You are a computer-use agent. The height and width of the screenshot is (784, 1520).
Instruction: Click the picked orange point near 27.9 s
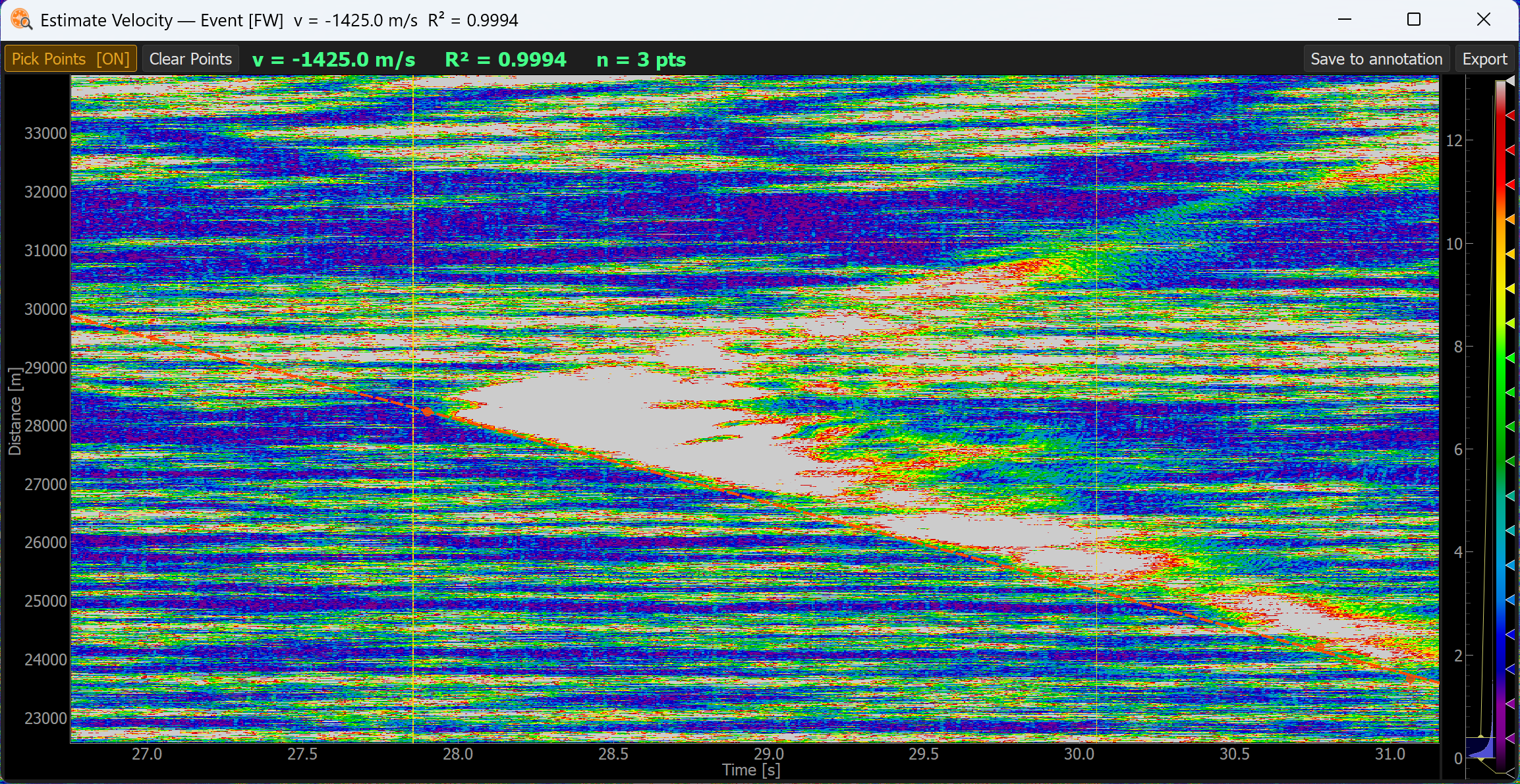(x=427, y=412)
